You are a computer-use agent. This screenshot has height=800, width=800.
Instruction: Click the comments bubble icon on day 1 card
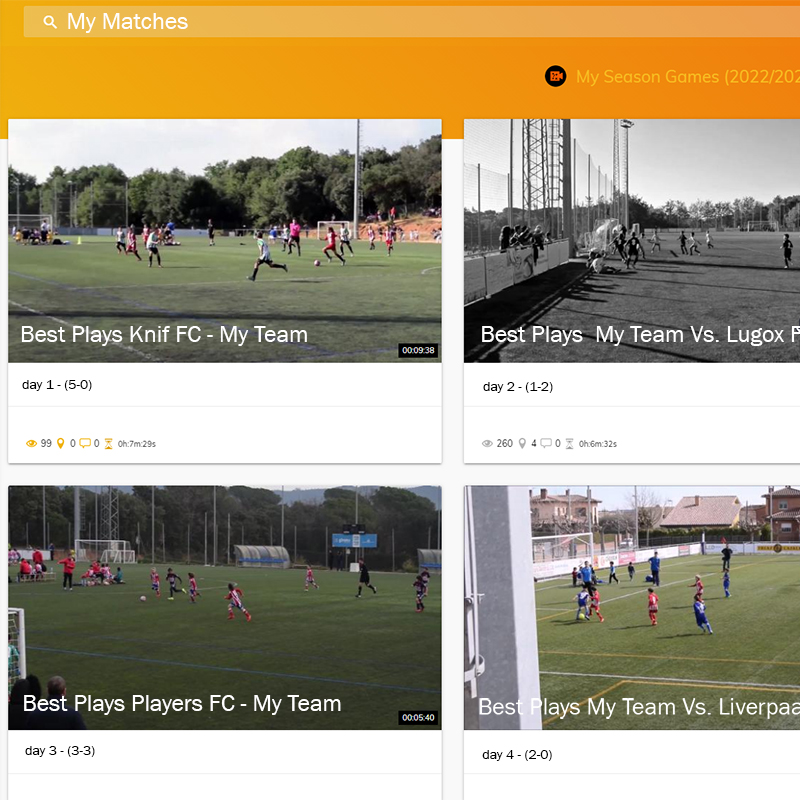tap(85, 443)
